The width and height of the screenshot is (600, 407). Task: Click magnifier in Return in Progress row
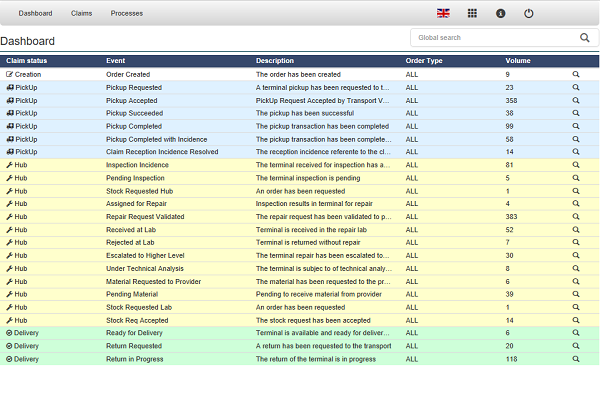pyautogui.click(x=576, y=358)
